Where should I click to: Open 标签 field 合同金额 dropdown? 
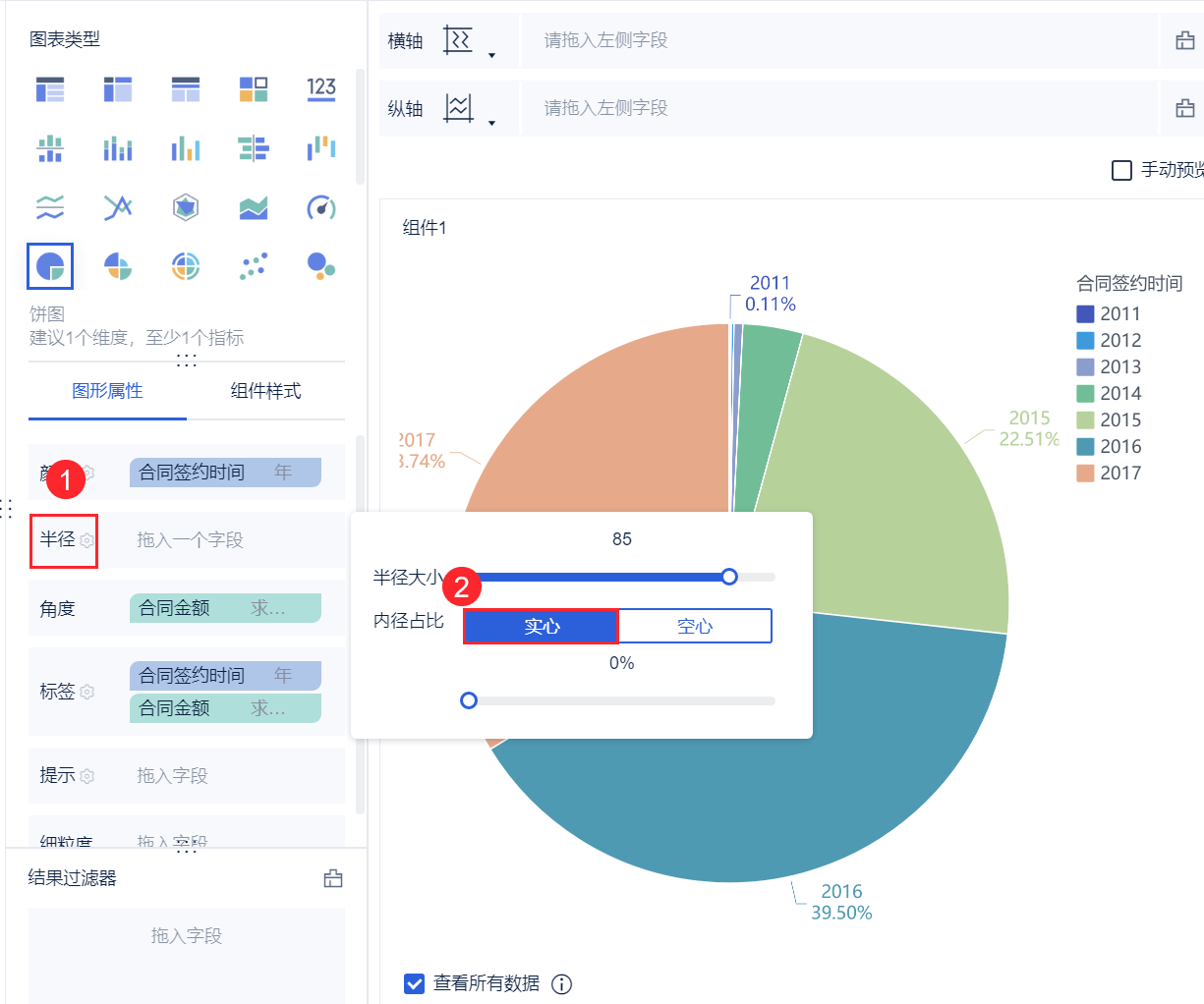click(x=225, y=708)
